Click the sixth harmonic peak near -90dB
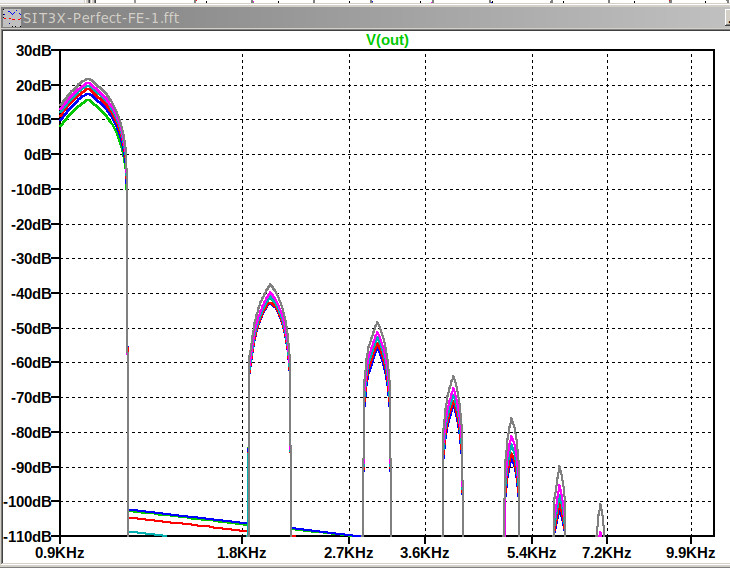The width and height of the screenshot is (730, 568). pyautogui.click(x=559, y=468)
